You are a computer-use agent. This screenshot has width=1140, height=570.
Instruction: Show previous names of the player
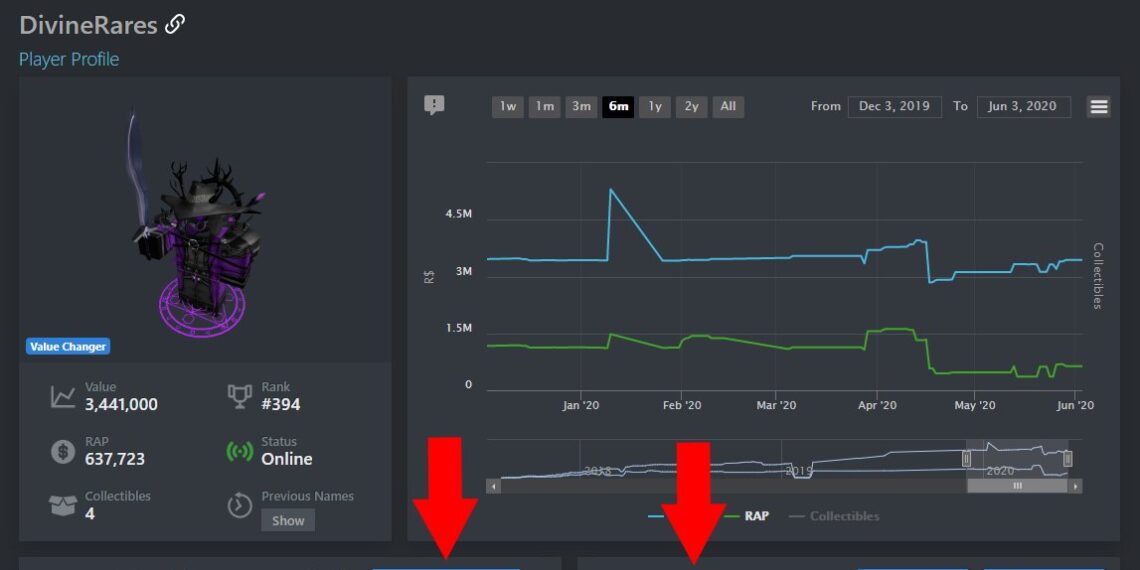pos(288,520)
